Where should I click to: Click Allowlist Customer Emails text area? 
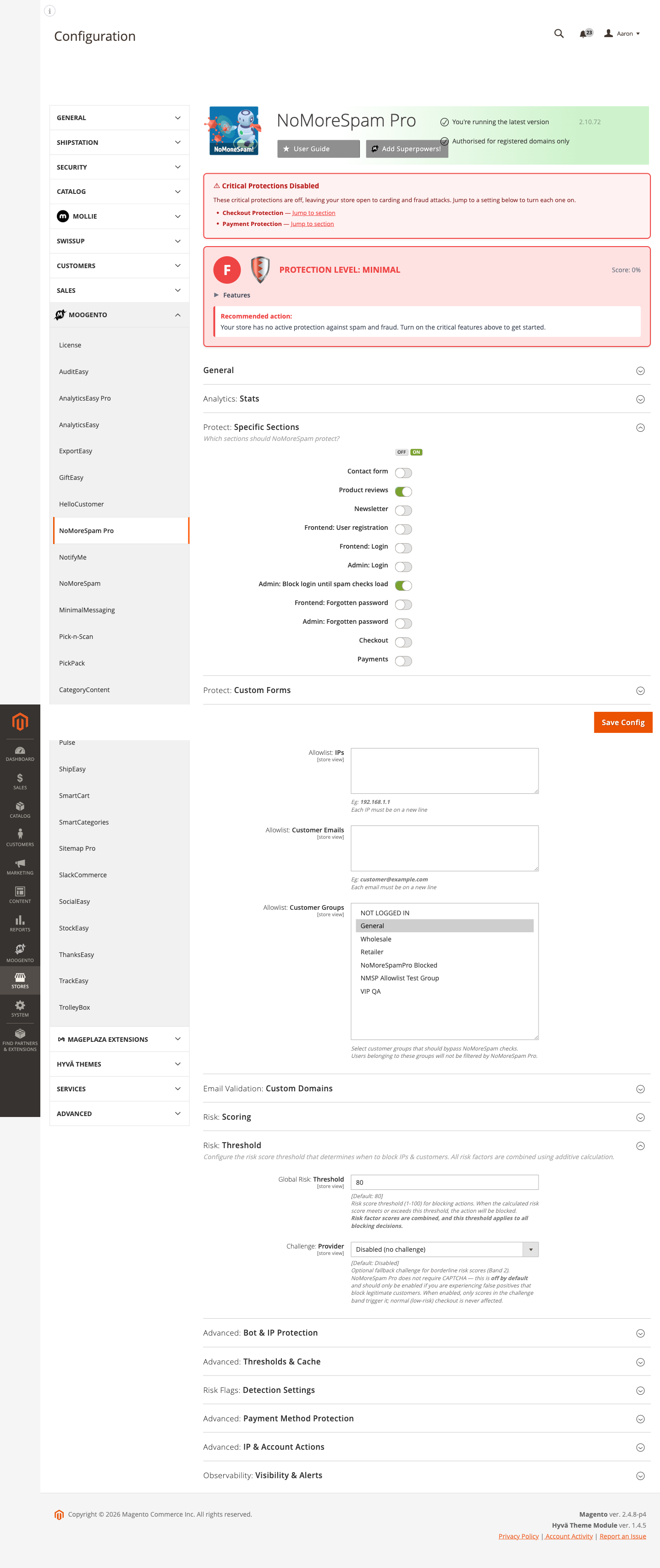[x=445, y=848]
